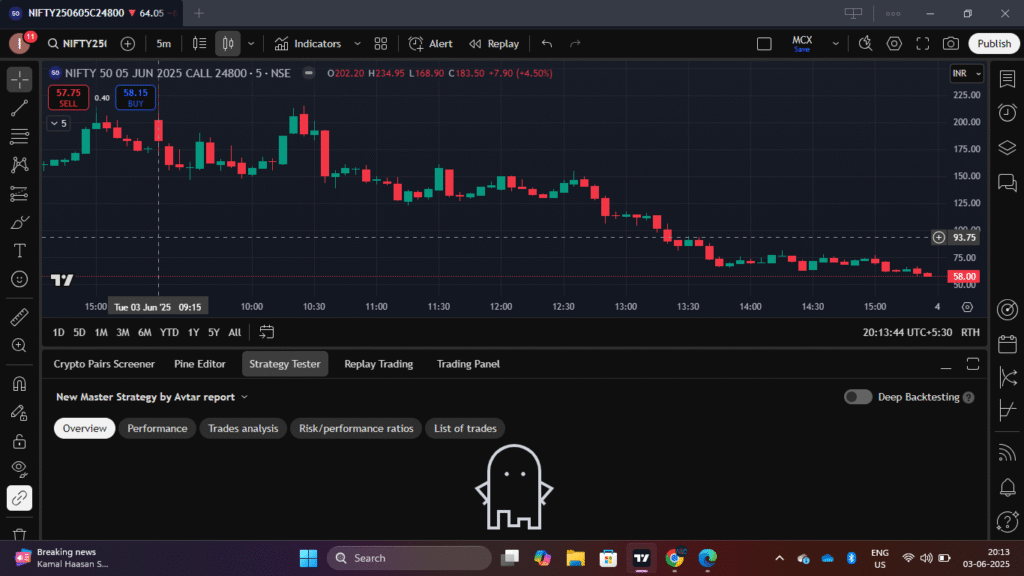Click the red SELL 57.75 button
Image resolution: width=1024 pixels, height=576 pixels.
69,98
